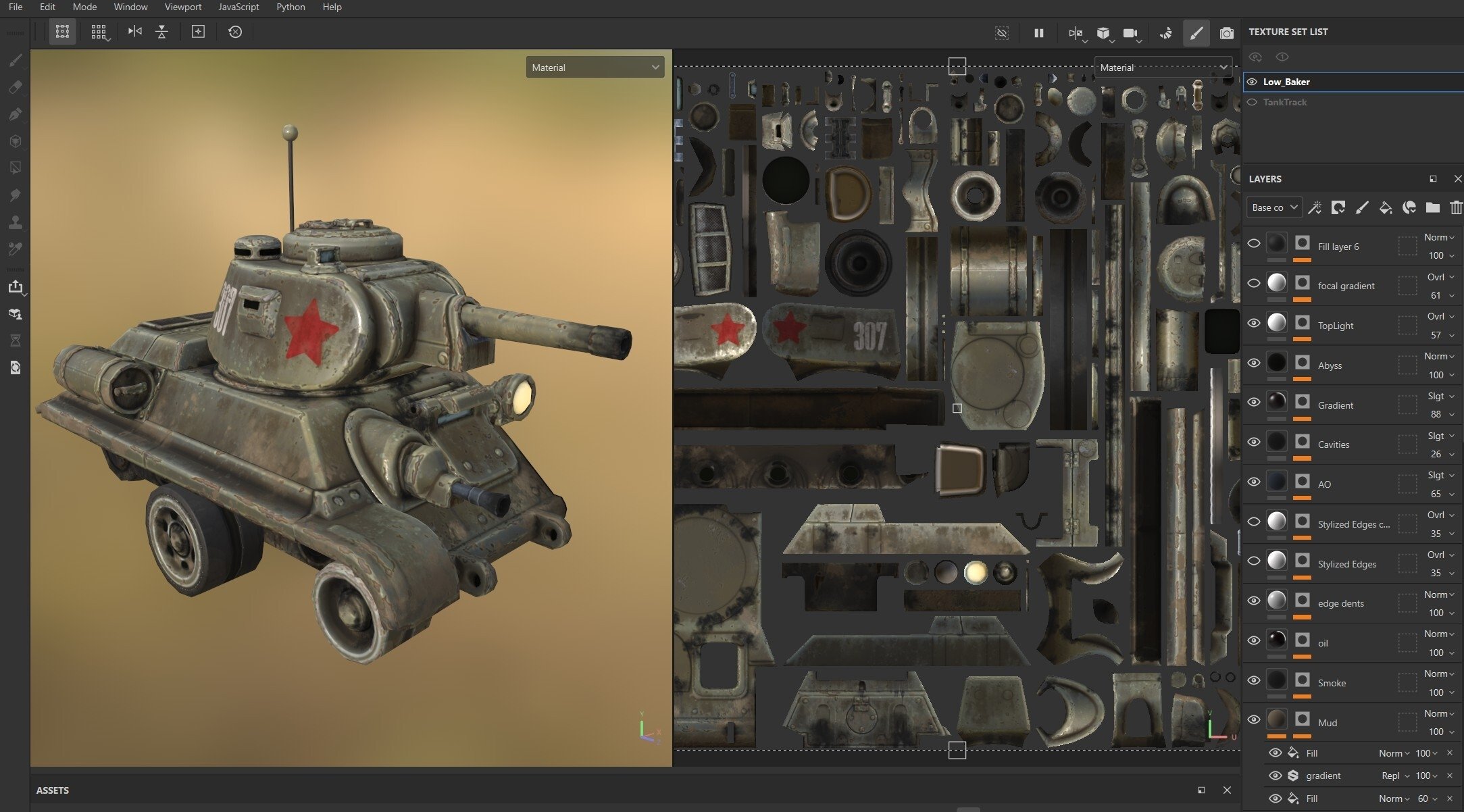The image size is (1464, 812).
Task: Hide the Fill layer 6 layer
Action: [x=1253, y=243]
